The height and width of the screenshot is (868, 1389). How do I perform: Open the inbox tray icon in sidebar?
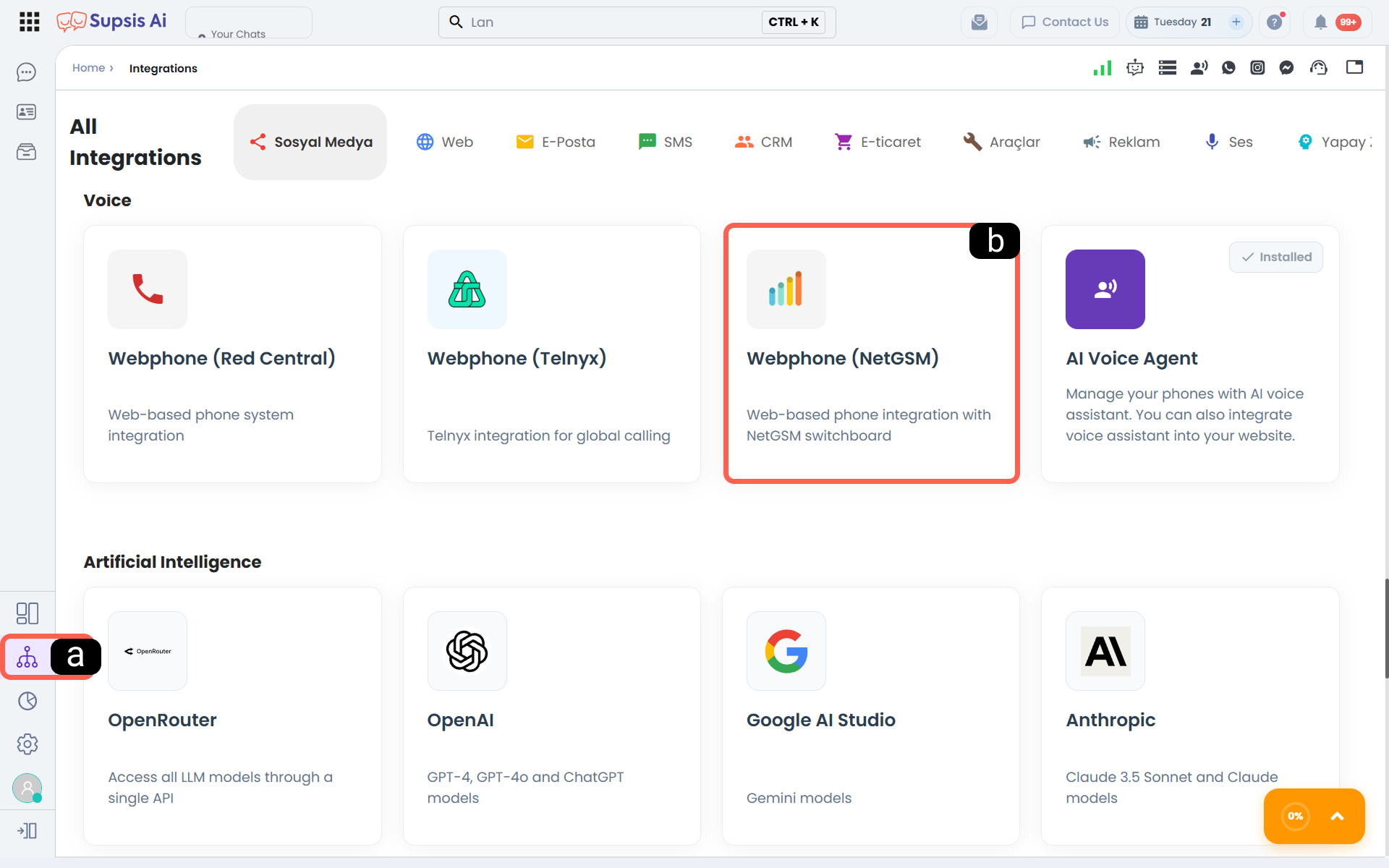pyautogui.click(x=27, y=152)
